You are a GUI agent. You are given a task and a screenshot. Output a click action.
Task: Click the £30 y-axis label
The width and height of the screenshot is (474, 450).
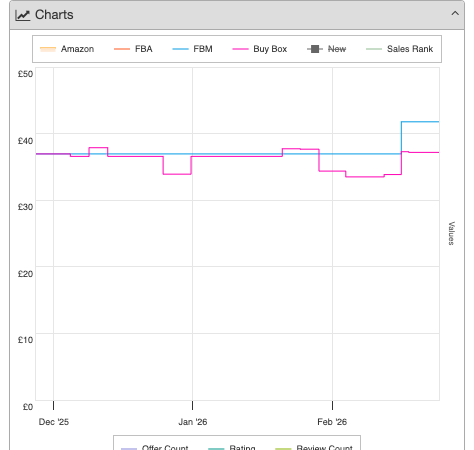click(x=25, y=207)
